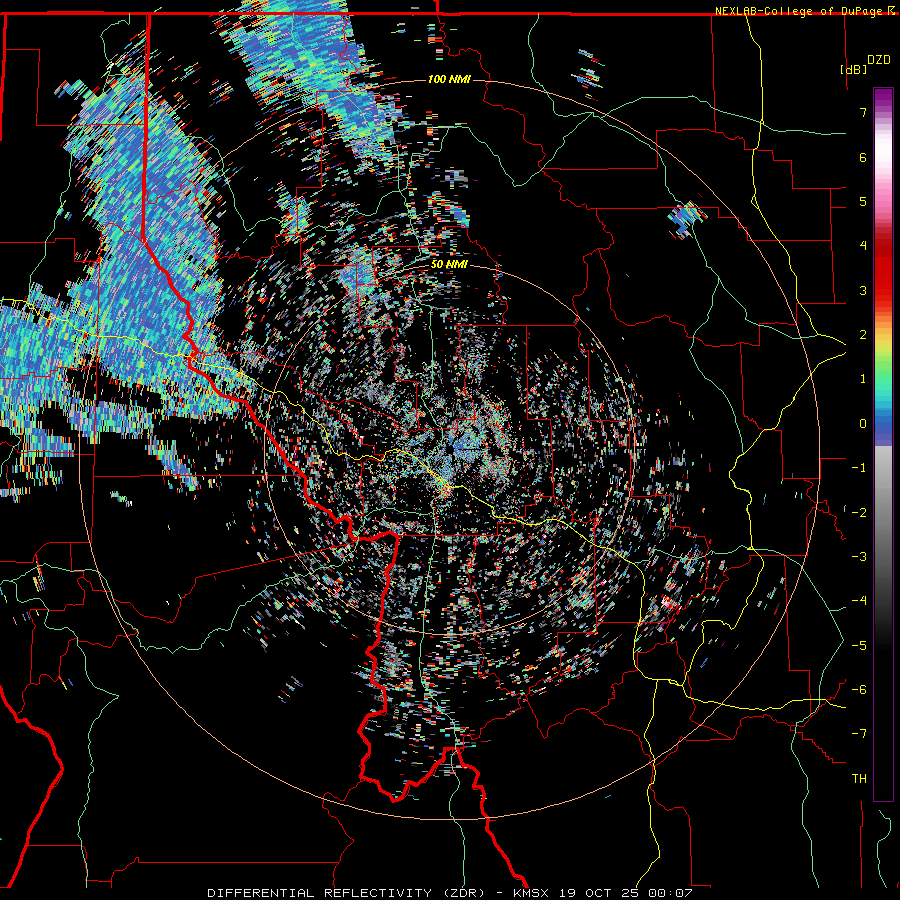Click the -6 value on color scale
Viewport: 900px width, 900px height.
click(x=859, y=690)
